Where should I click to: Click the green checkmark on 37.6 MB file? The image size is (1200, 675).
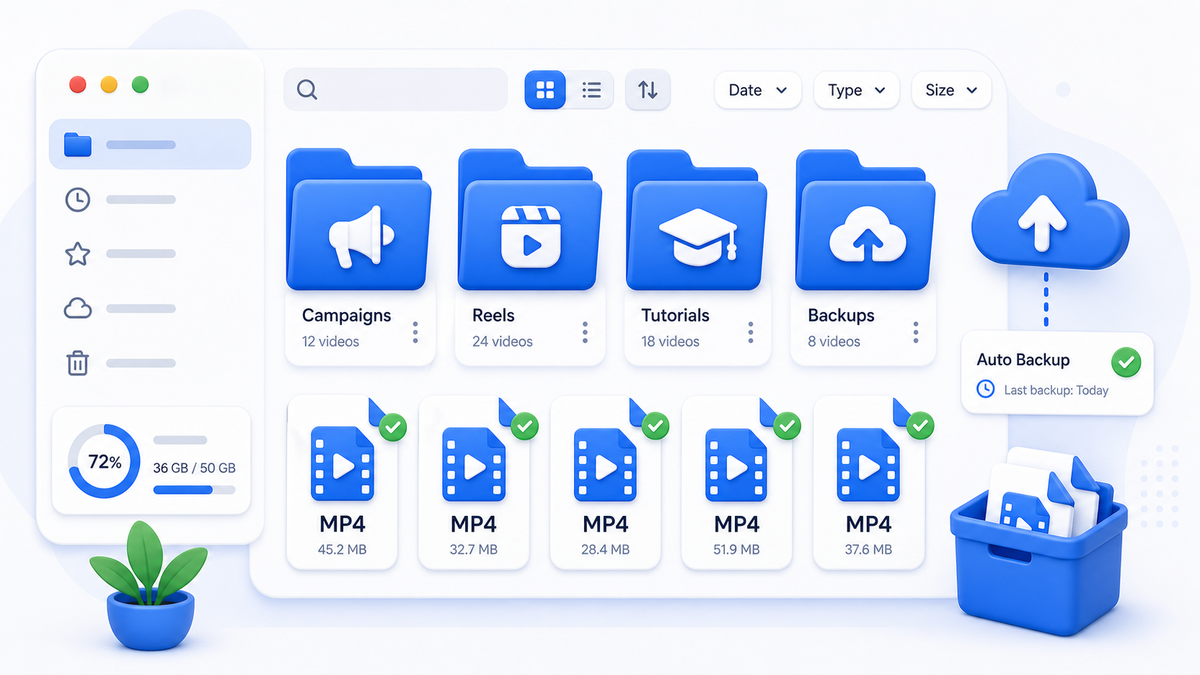(x=920, y=426)
